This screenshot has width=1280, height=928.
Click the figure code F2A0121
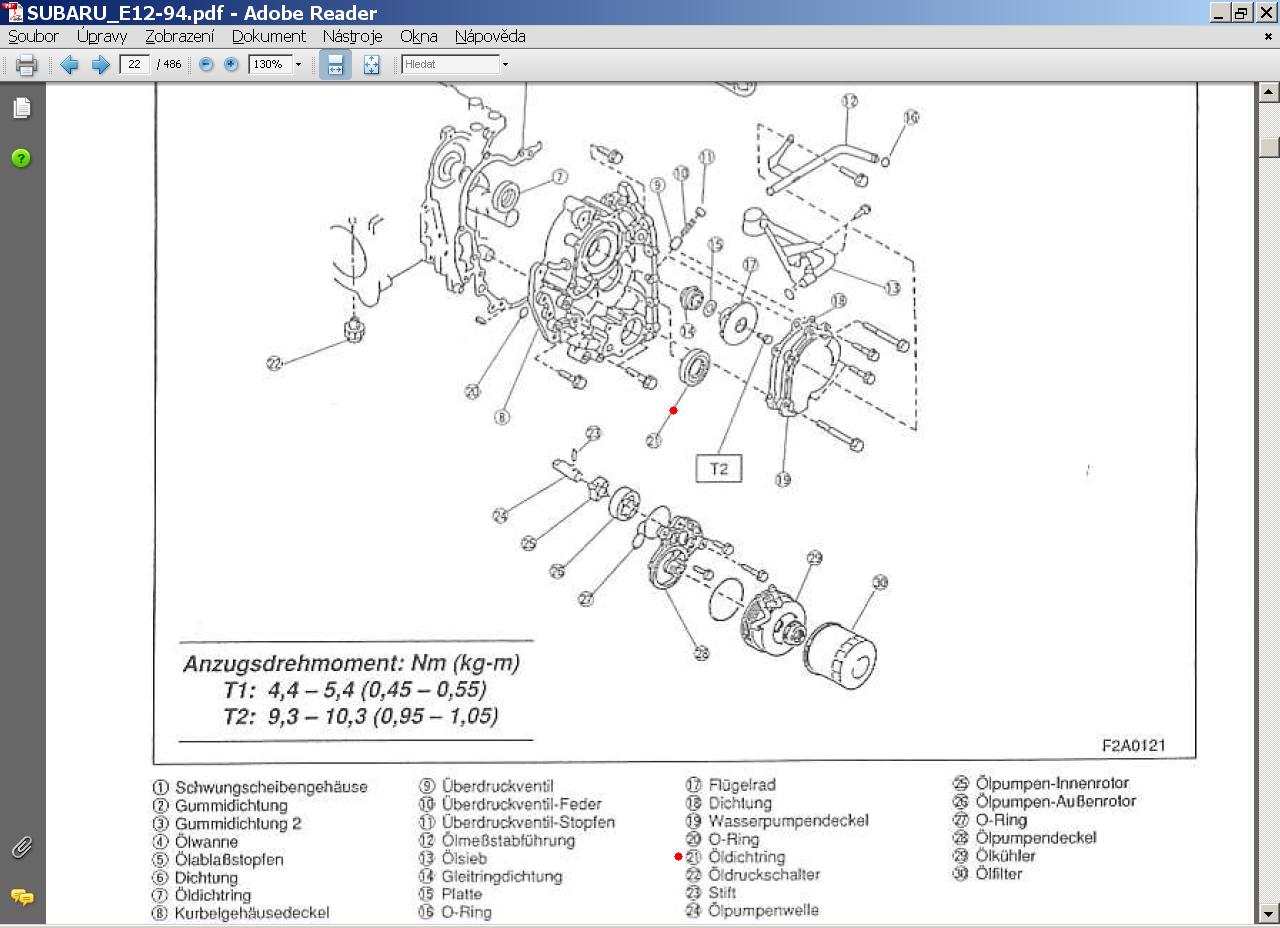tap(1134, 746)
